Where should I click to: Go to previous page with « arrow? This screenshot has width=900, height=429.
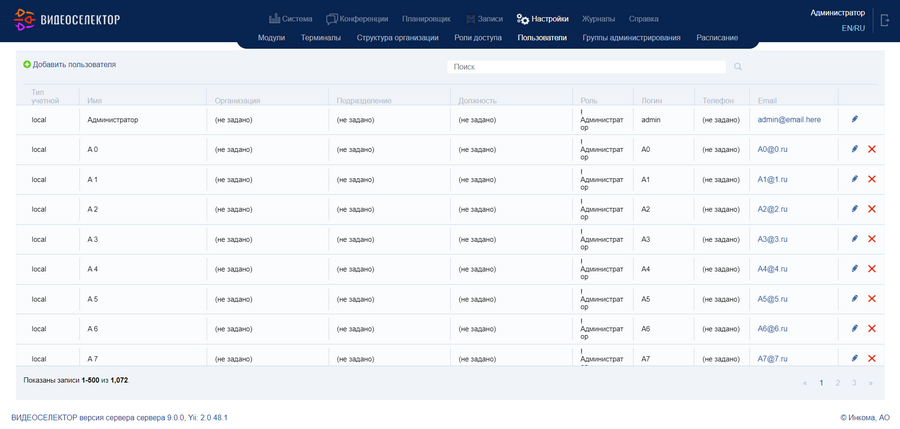[805, 382]
